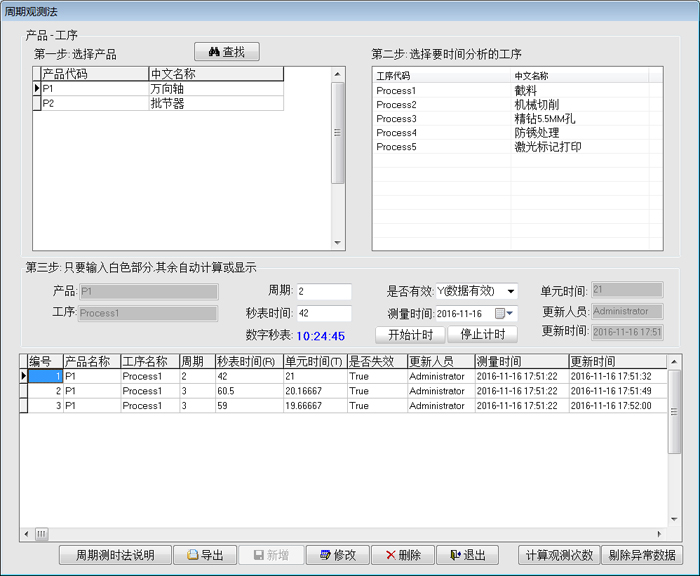
Task: Click the 周期测时法说明 button
Action: click(x=115, y=555)
